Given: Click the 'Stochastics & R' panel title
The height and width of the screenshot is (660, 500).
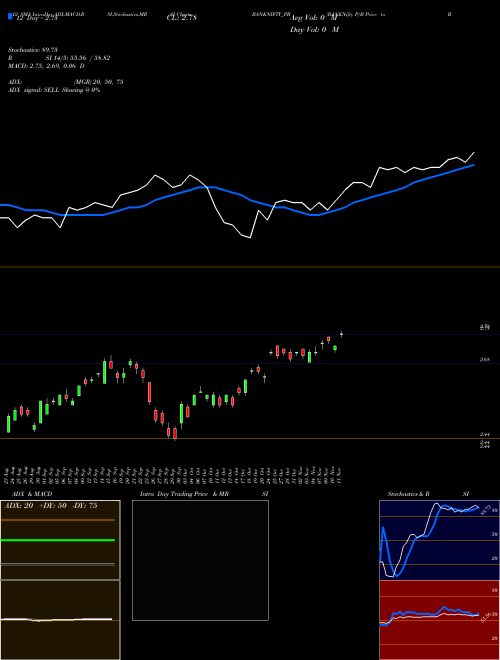Looking at the screenshot, I should [x=409, y=494].
